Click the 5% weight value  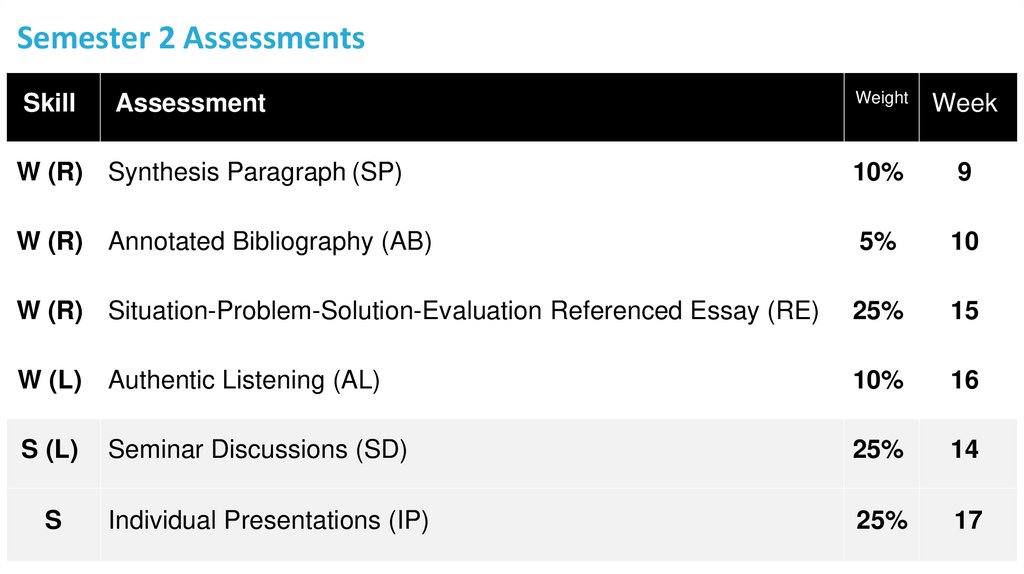click(x=877, y=241)
